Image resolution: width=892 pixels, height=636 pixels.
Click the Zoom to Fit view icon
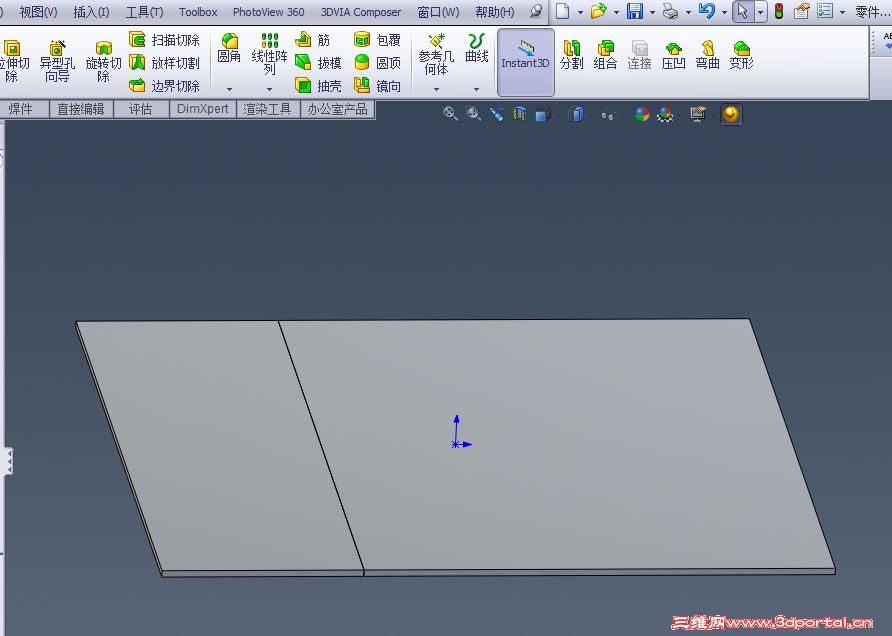click(451, 114)
